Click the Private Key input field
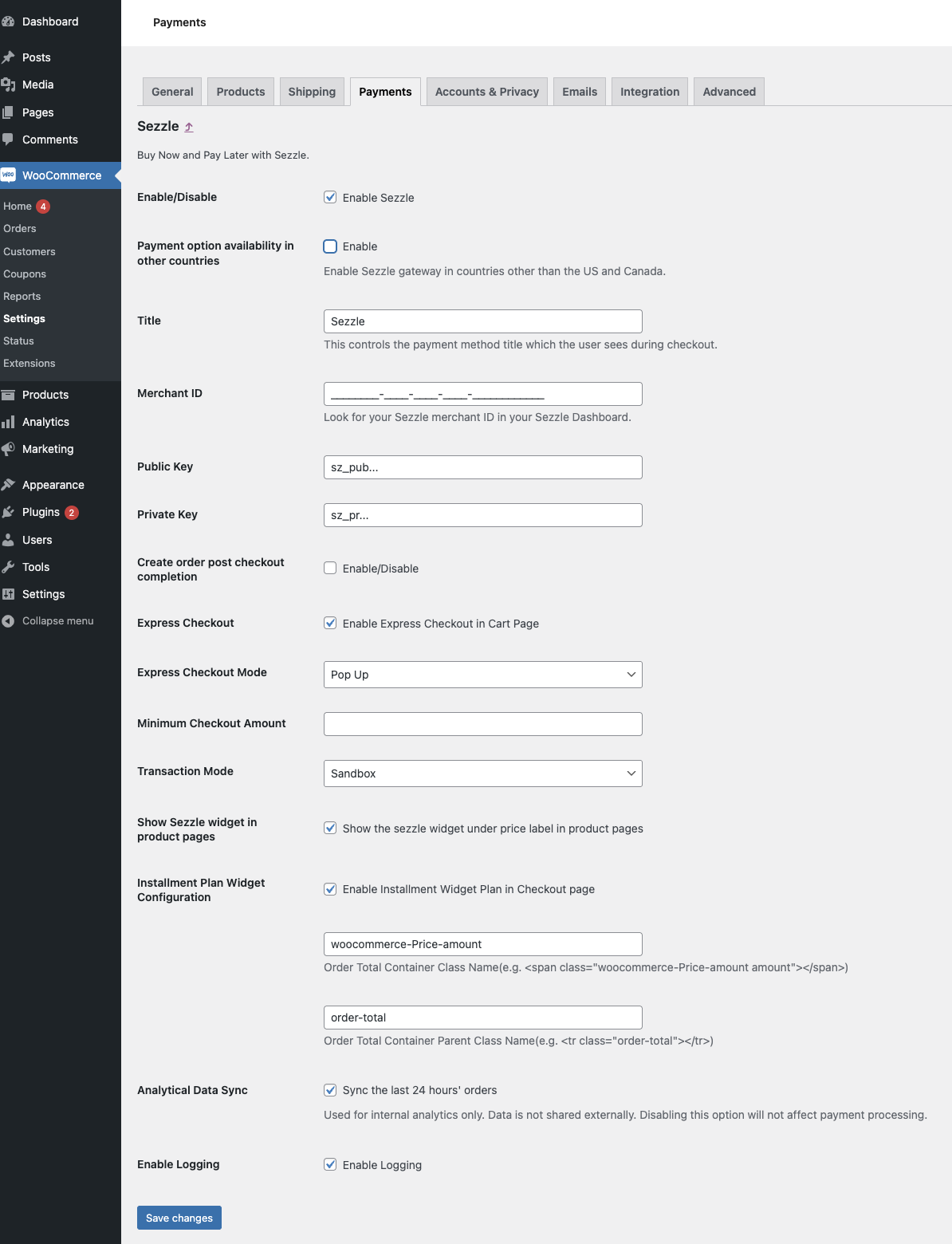952x1244 pixels. coord(483,515)
